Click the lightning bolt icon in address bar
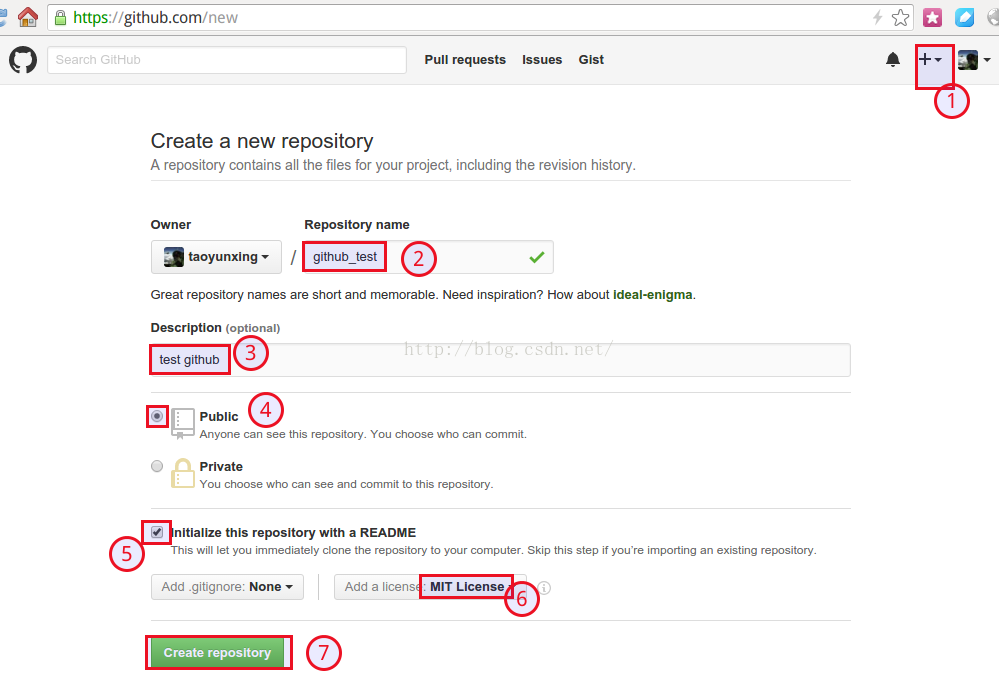Viewport: 999px width, 676px height. coord(877,17)
